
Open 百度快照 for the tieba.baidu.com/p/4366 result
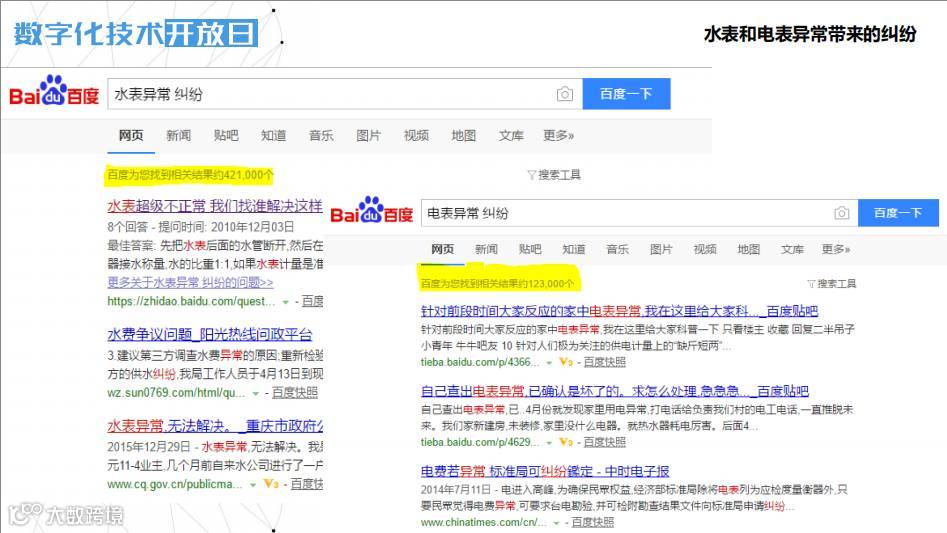pos(605,362)
